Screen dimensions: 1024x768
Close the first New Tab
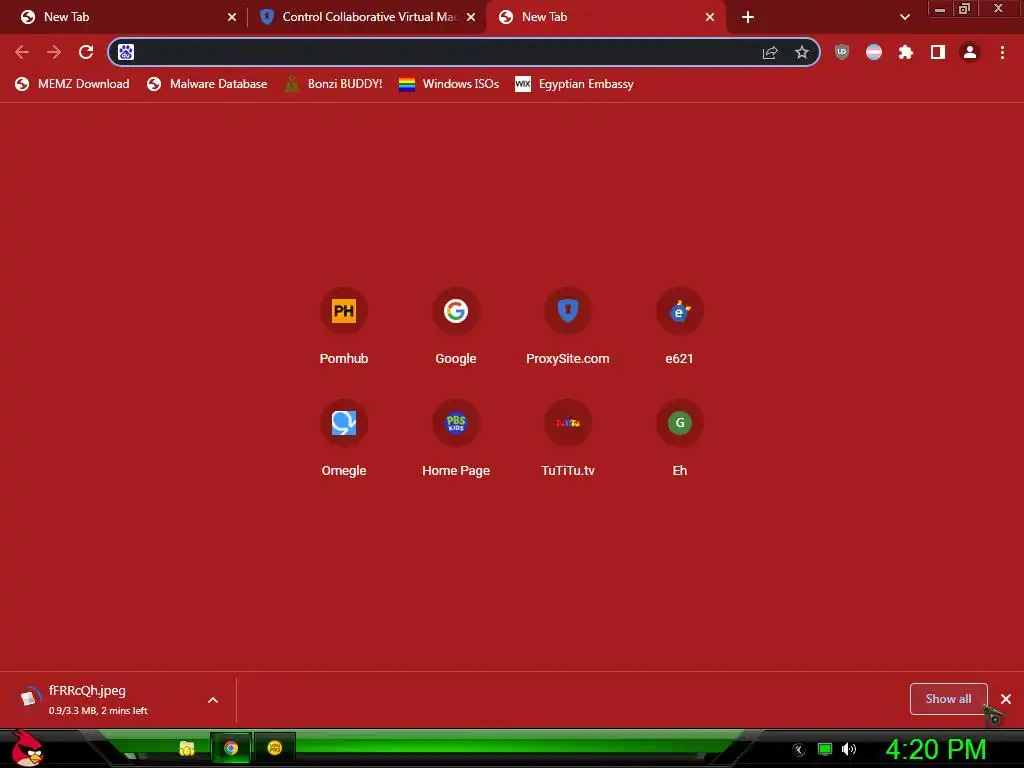point(232,17)
